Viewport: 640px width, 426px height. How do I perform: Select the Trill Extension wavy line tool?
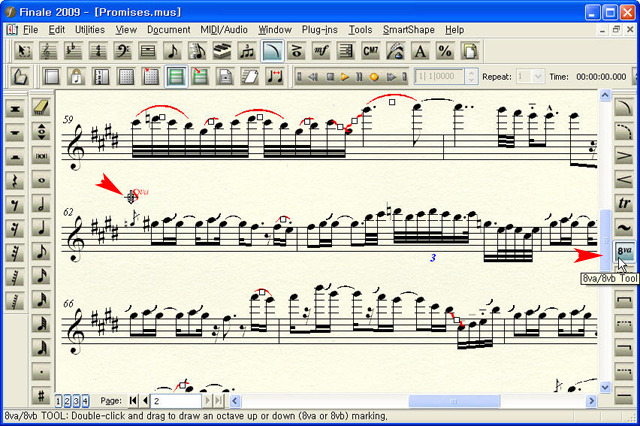[624, 228]
